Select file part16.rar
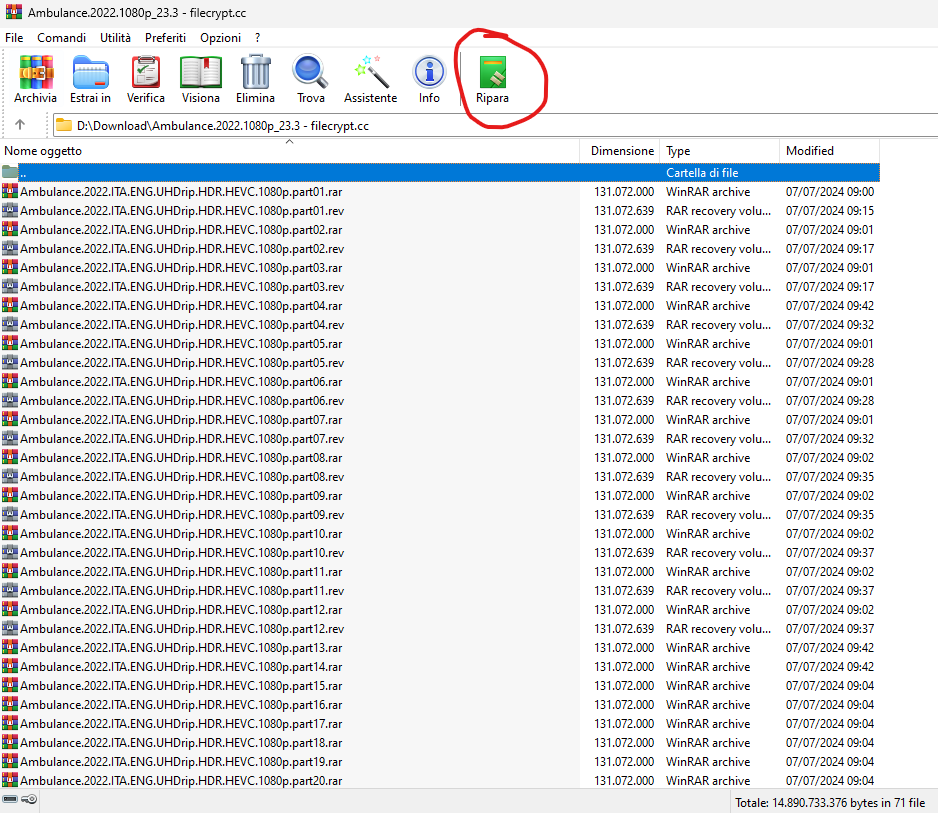 [440, 705]
